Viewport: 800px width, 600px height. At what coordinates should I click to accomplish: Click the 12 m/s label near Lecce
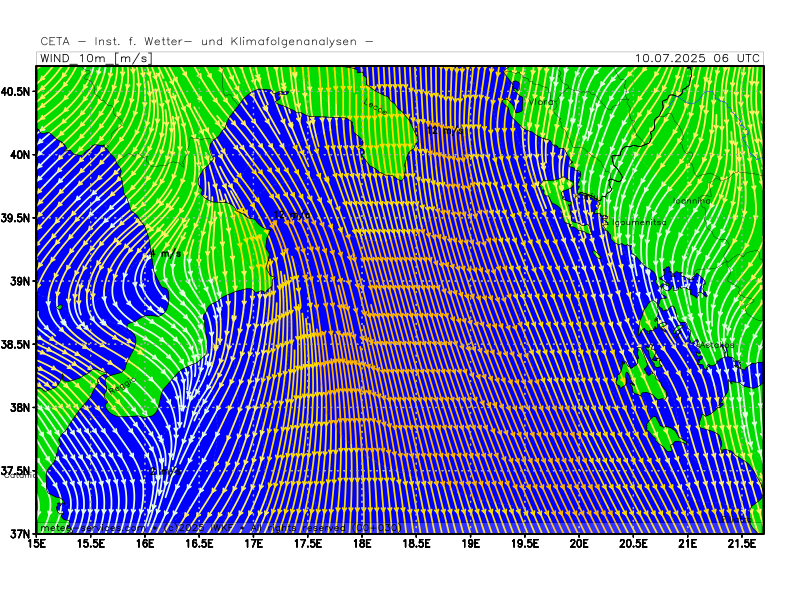click(x=445, y=131)
